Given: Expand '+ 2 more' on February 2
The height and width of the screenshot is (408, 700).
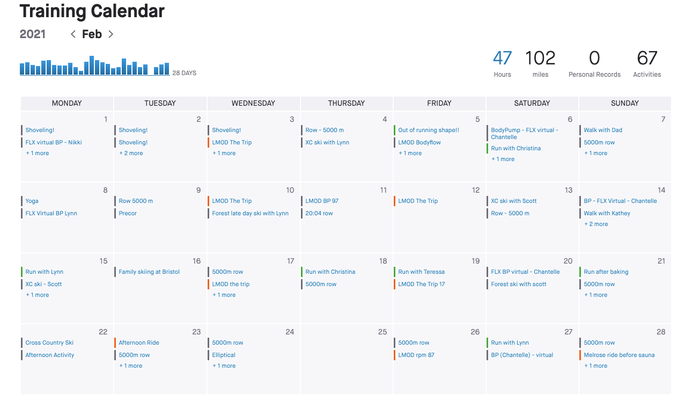Looking at the screenshot, I should click(x=131, y=153).
